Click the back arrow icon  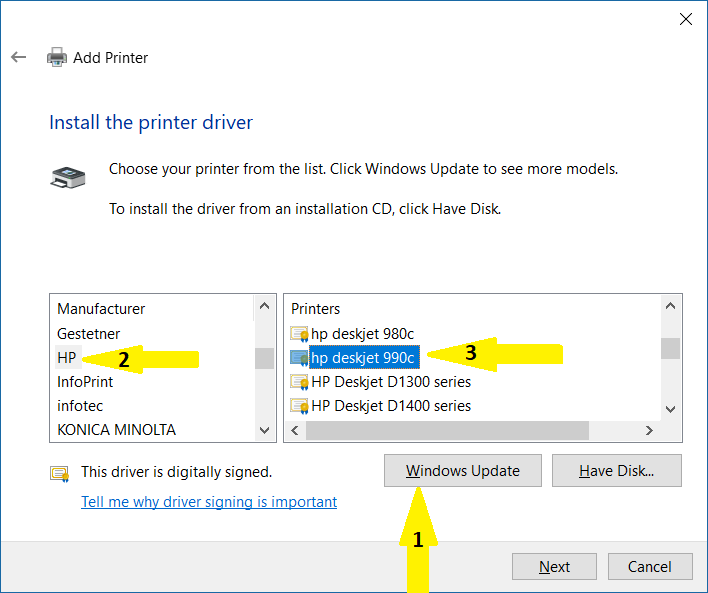[18, 57]
